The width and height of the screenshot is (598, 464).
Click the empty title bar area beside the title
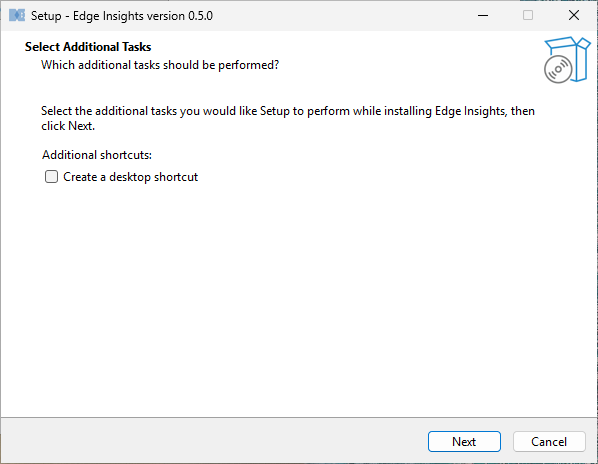(x=343, y=16)
